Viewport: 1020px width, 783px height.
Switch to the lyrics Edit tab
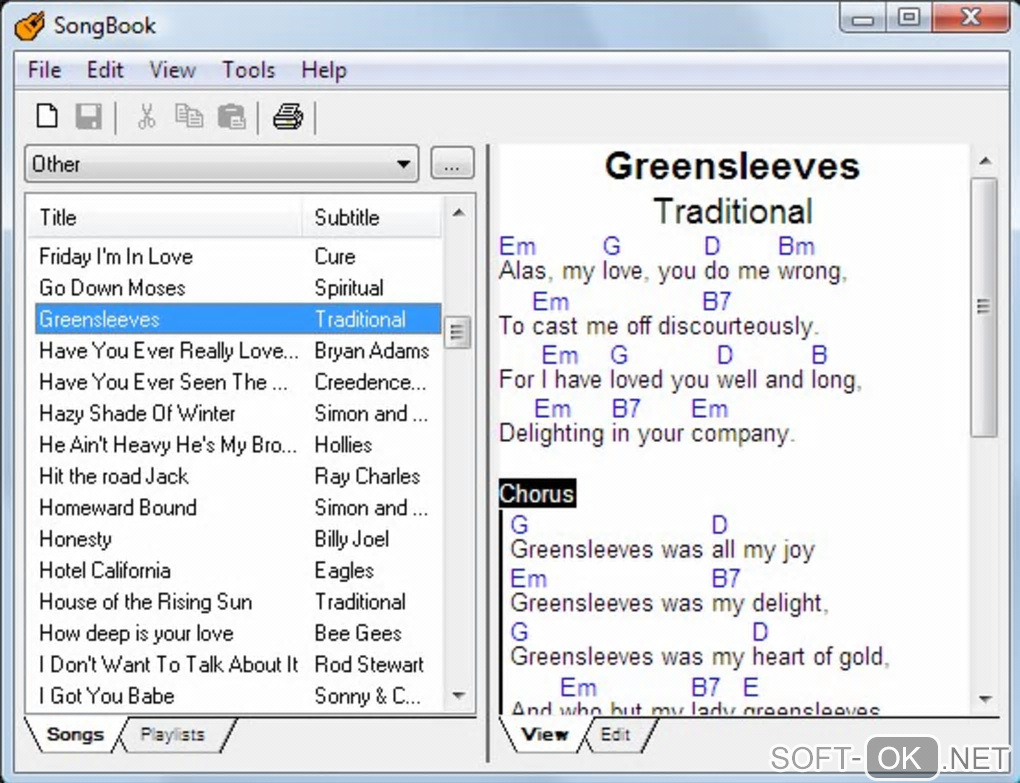[615, 734]
